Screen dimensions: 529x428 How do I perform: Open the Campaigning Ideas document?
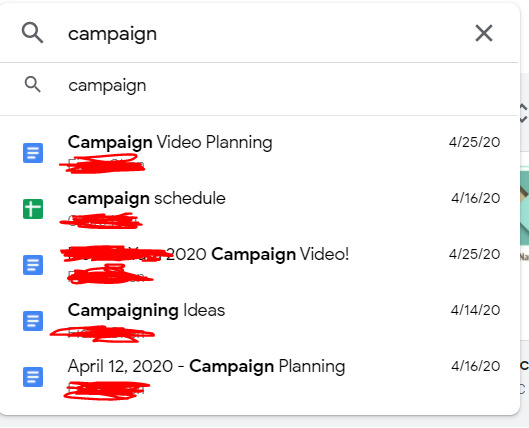(x=146, y=310)
